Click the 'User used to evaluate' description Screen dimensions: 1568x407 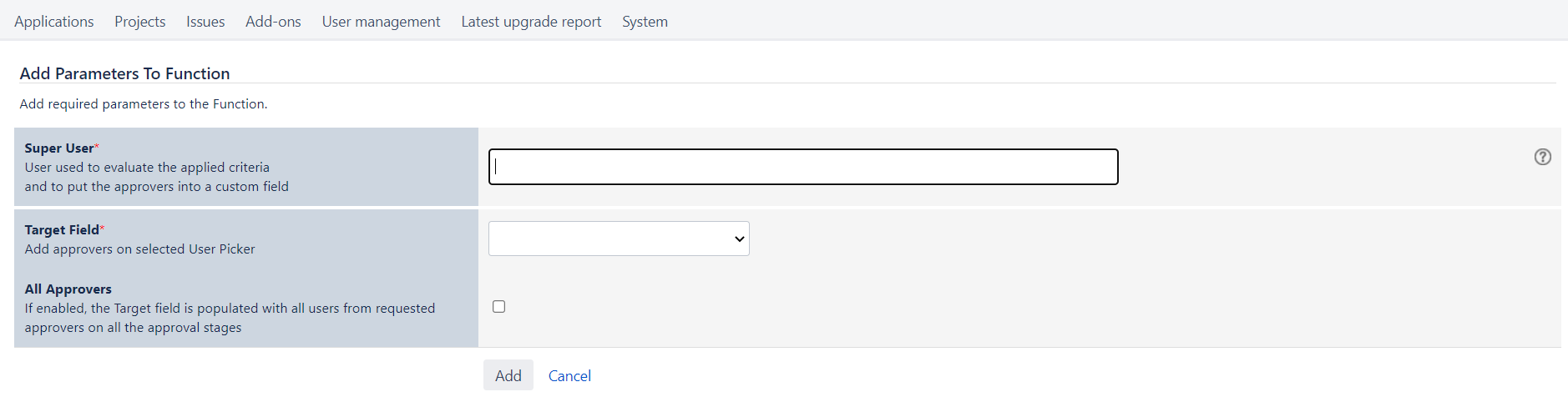pyautogui.click(x=147, y=168)
